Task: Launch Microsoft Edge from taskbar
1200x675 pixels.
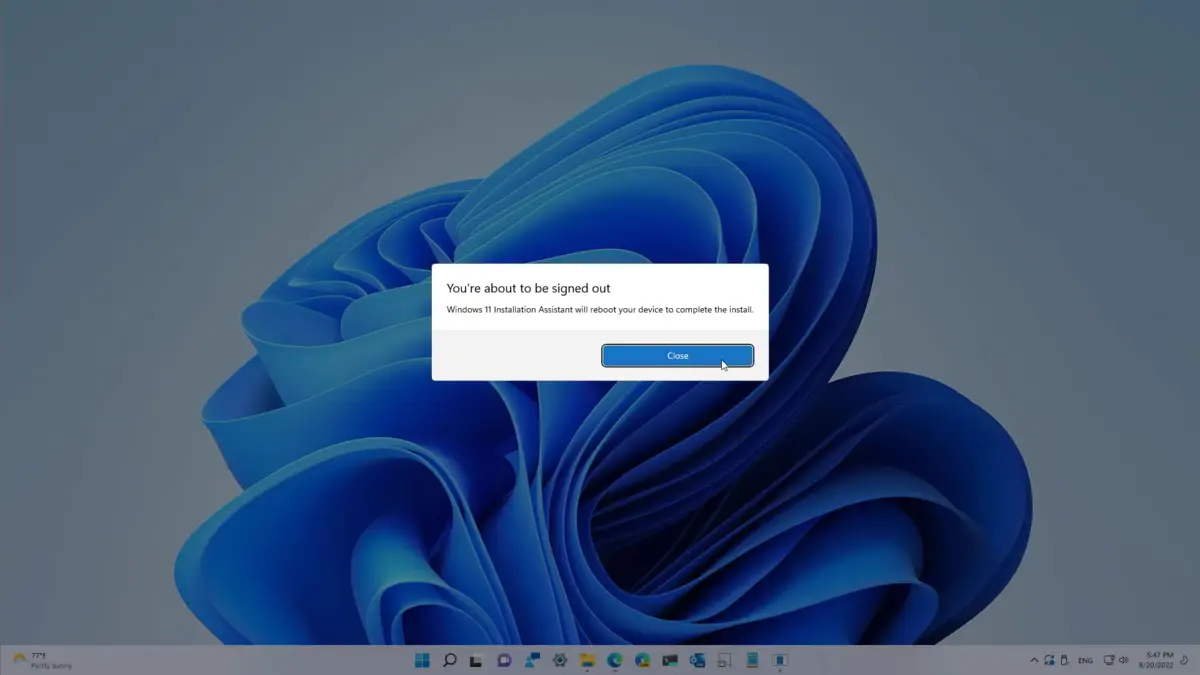Action: click(615, 660)
